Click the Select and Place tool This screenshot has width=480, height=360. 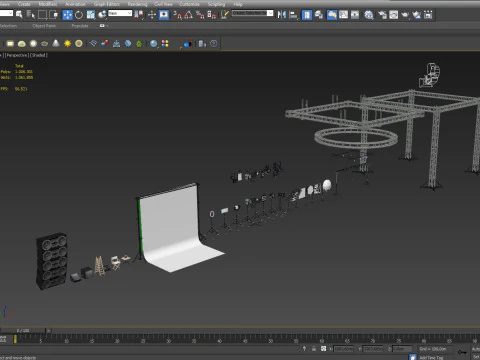(102, 14)
